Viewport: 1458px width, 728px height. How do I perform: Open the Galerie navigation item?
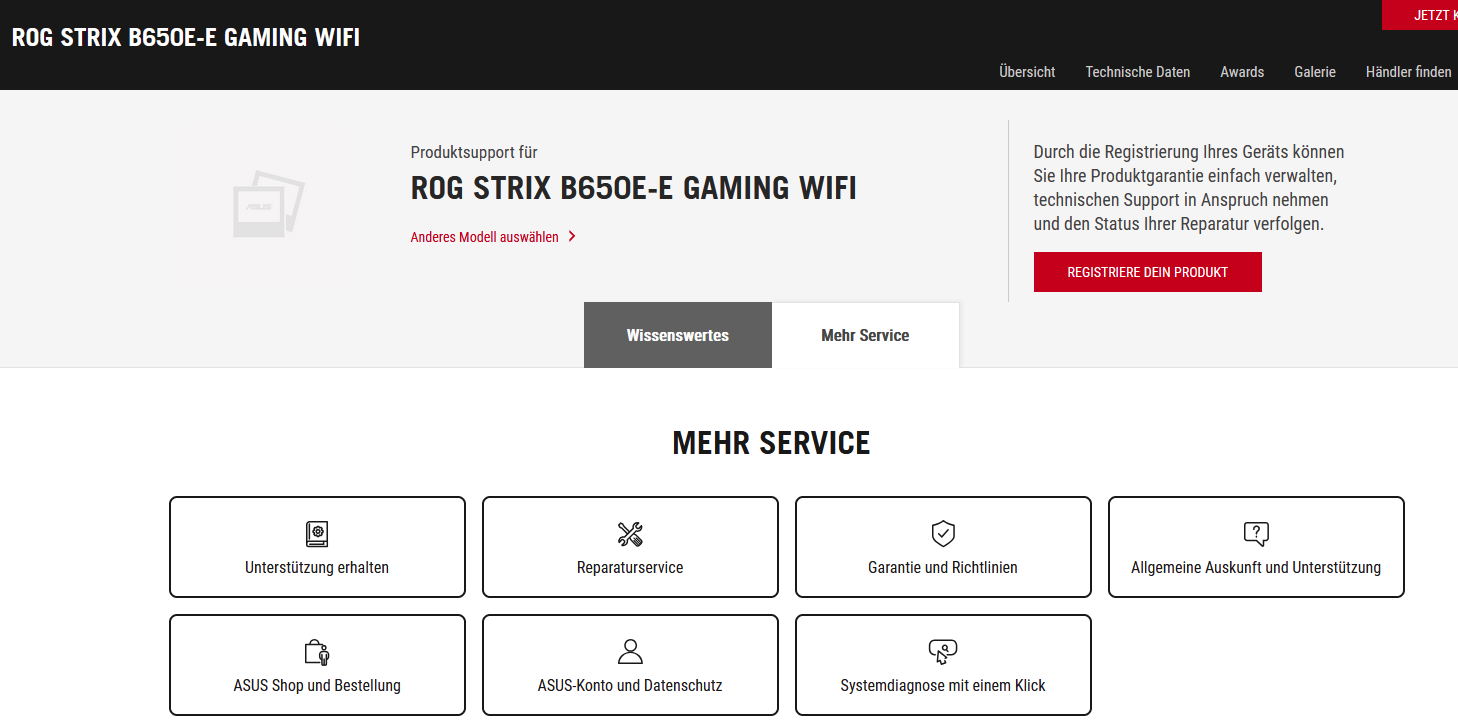[1315, 72]
